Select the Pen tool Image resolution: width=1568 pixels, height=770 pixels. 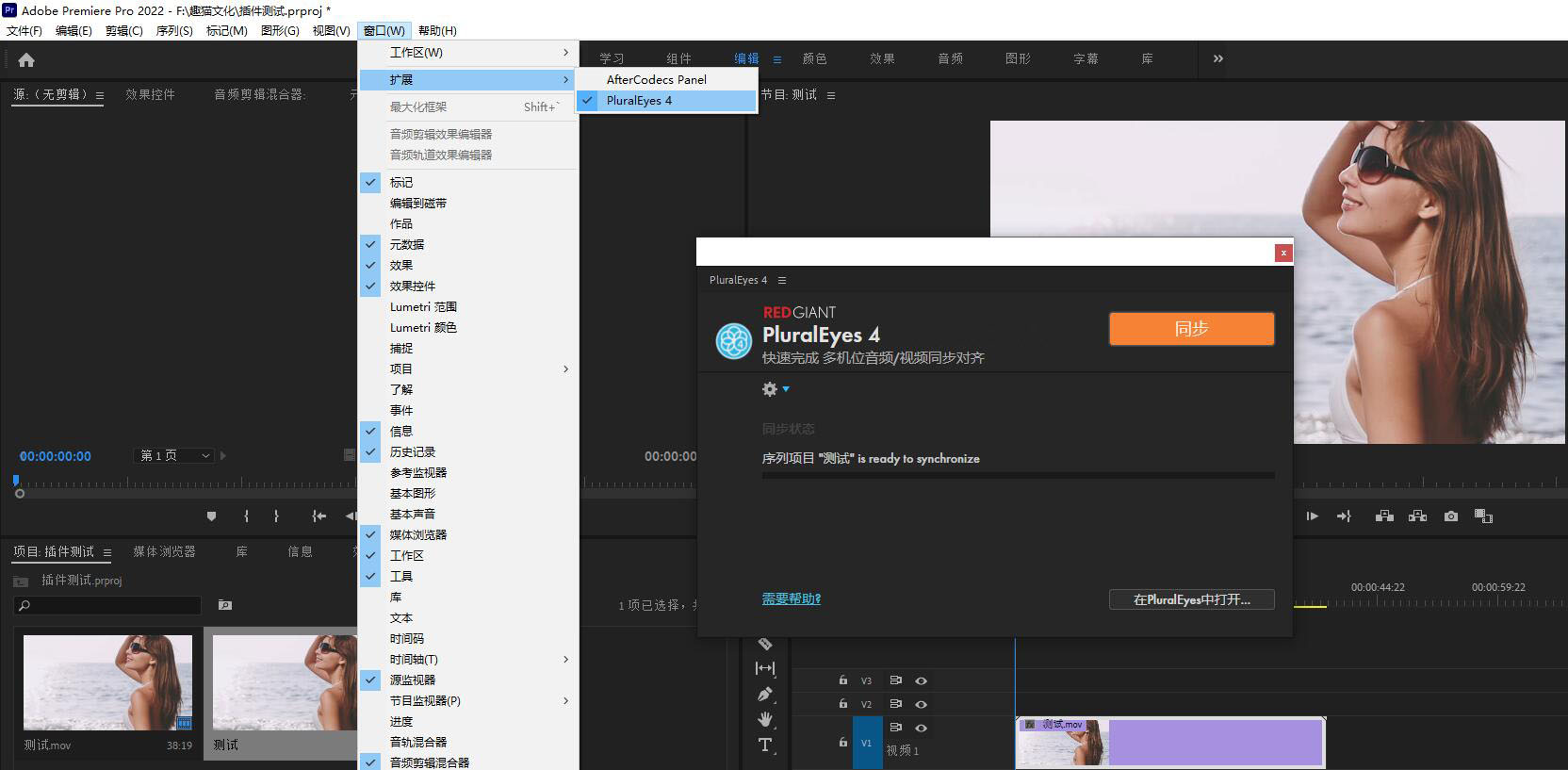coord(765,694)
